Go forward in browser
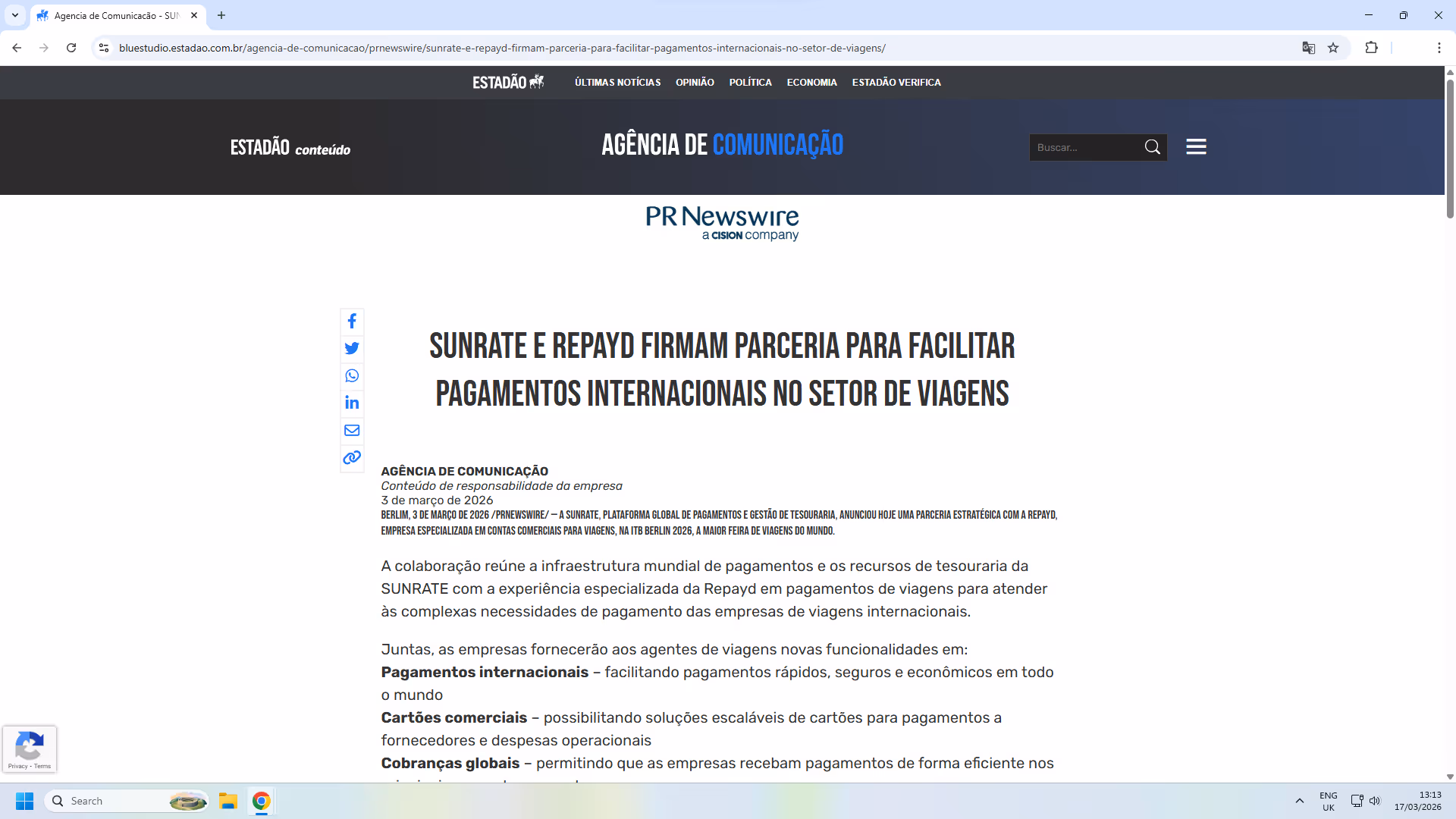Image resolution: width=1456 pixels, height=819 pixels. [x=44, y=48]
